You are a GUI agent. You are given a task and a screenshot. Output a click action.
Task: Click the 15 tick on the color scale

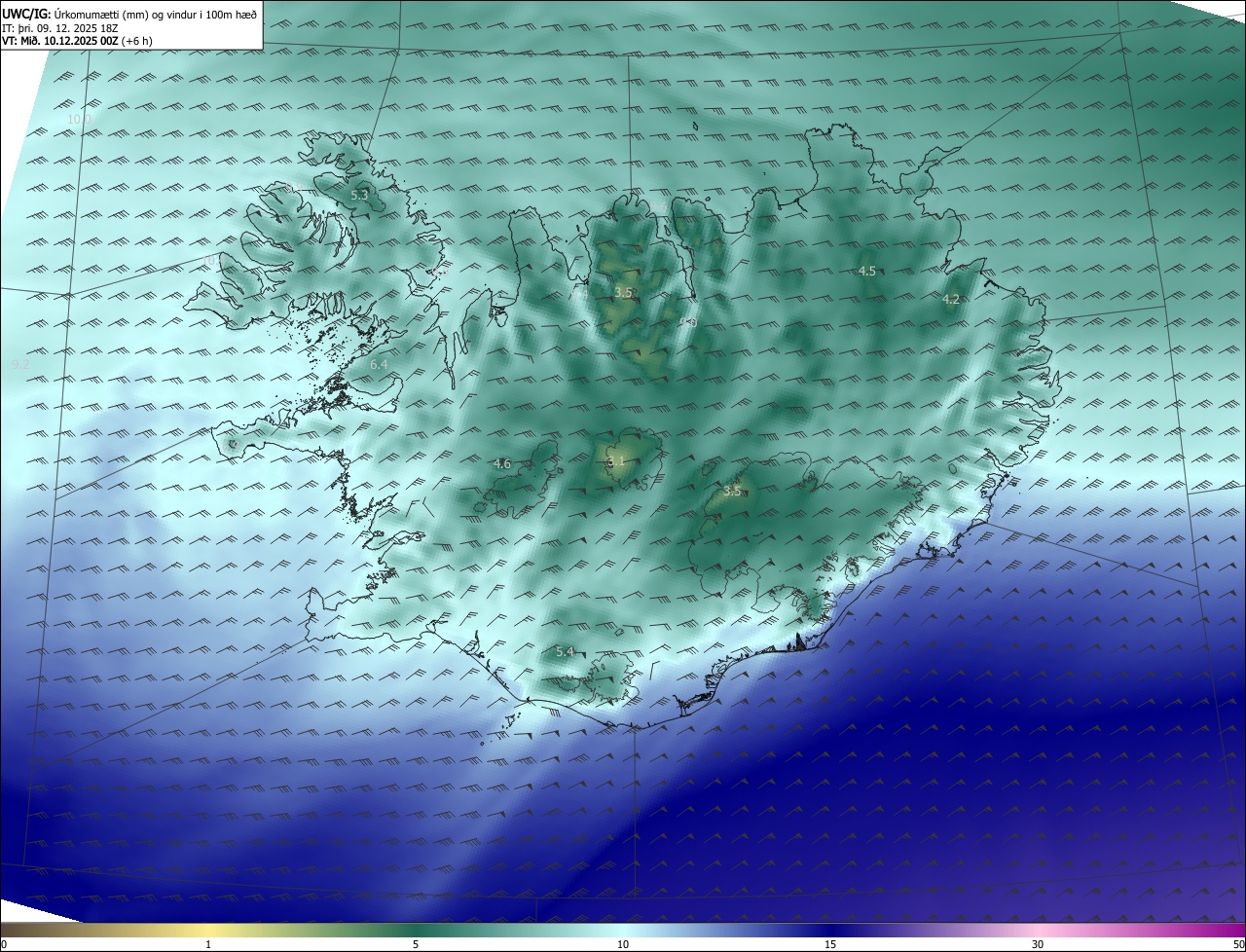(x=830, y=944)
